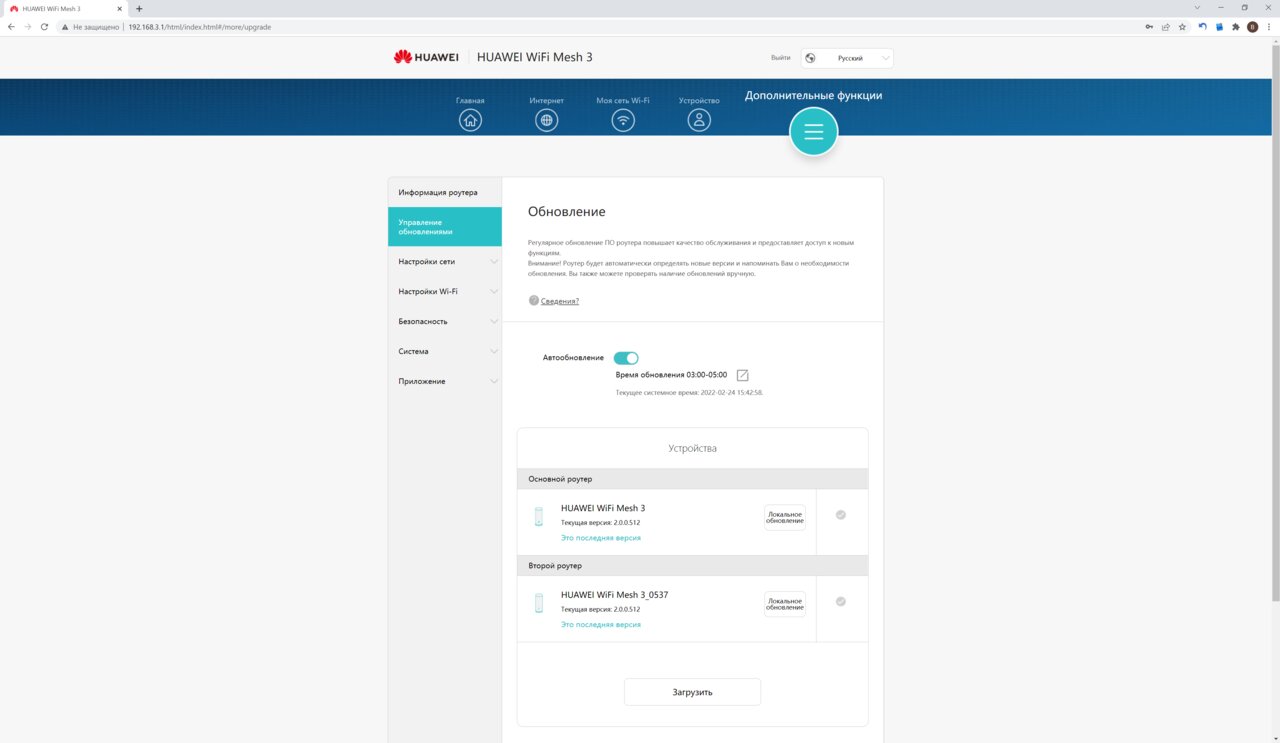Click the blue square extension icon
This screenshot has width=1280, height=743.
pyautogui.click(x=1219, y=27)
